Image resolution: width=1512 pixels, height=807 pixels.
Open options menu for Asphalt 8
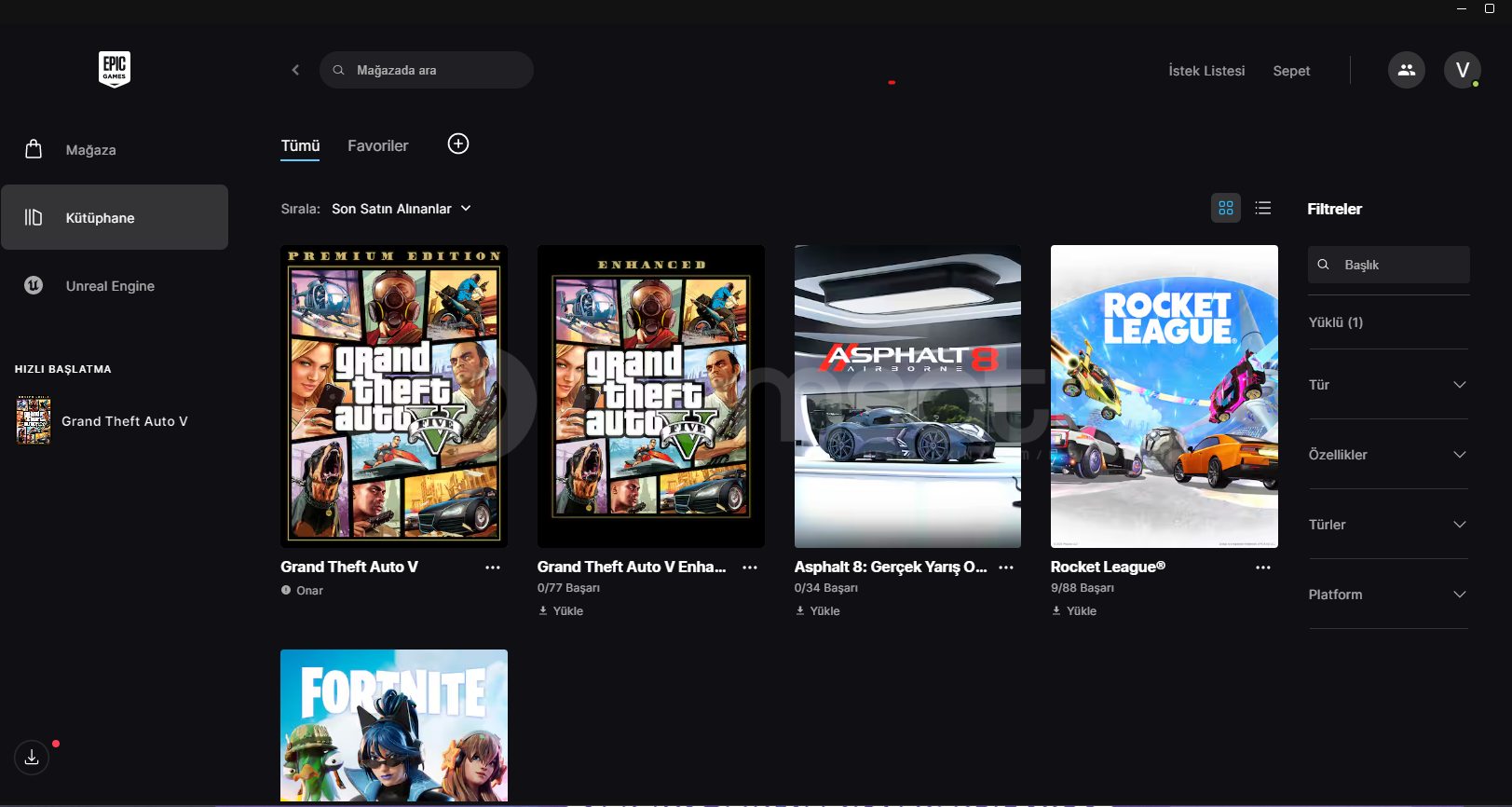[x=1006, y=568]
